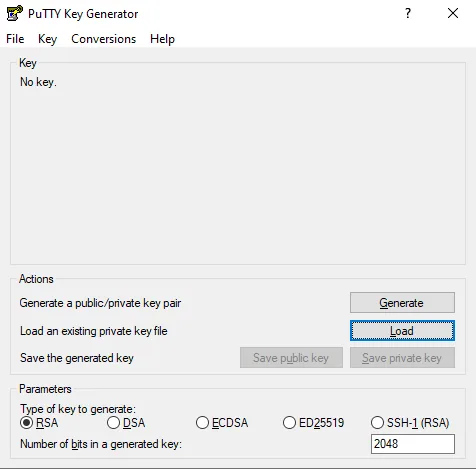Close the PuTTY Key Generator window
476x469 pixels.
(453, 13)
